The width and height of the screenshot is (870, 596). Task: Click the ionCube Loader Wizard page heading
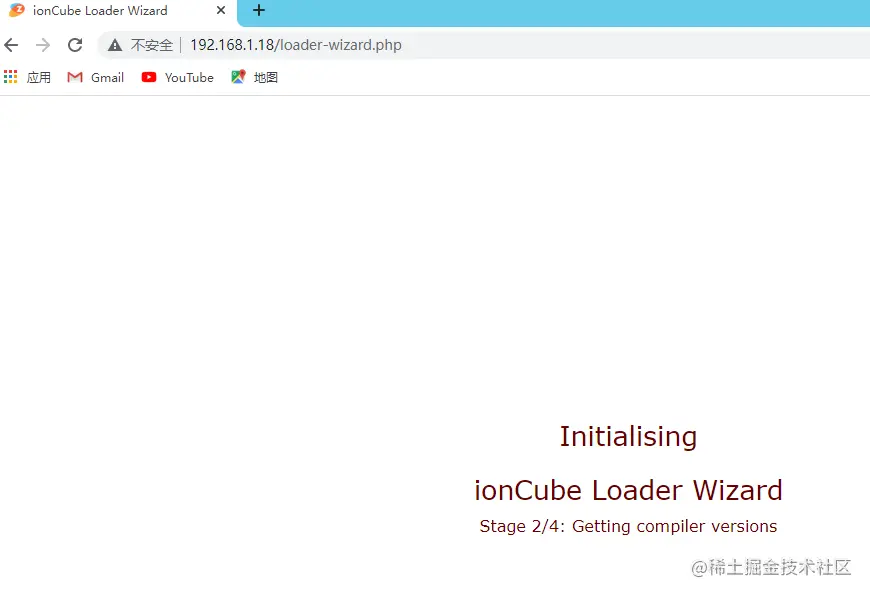628,491
